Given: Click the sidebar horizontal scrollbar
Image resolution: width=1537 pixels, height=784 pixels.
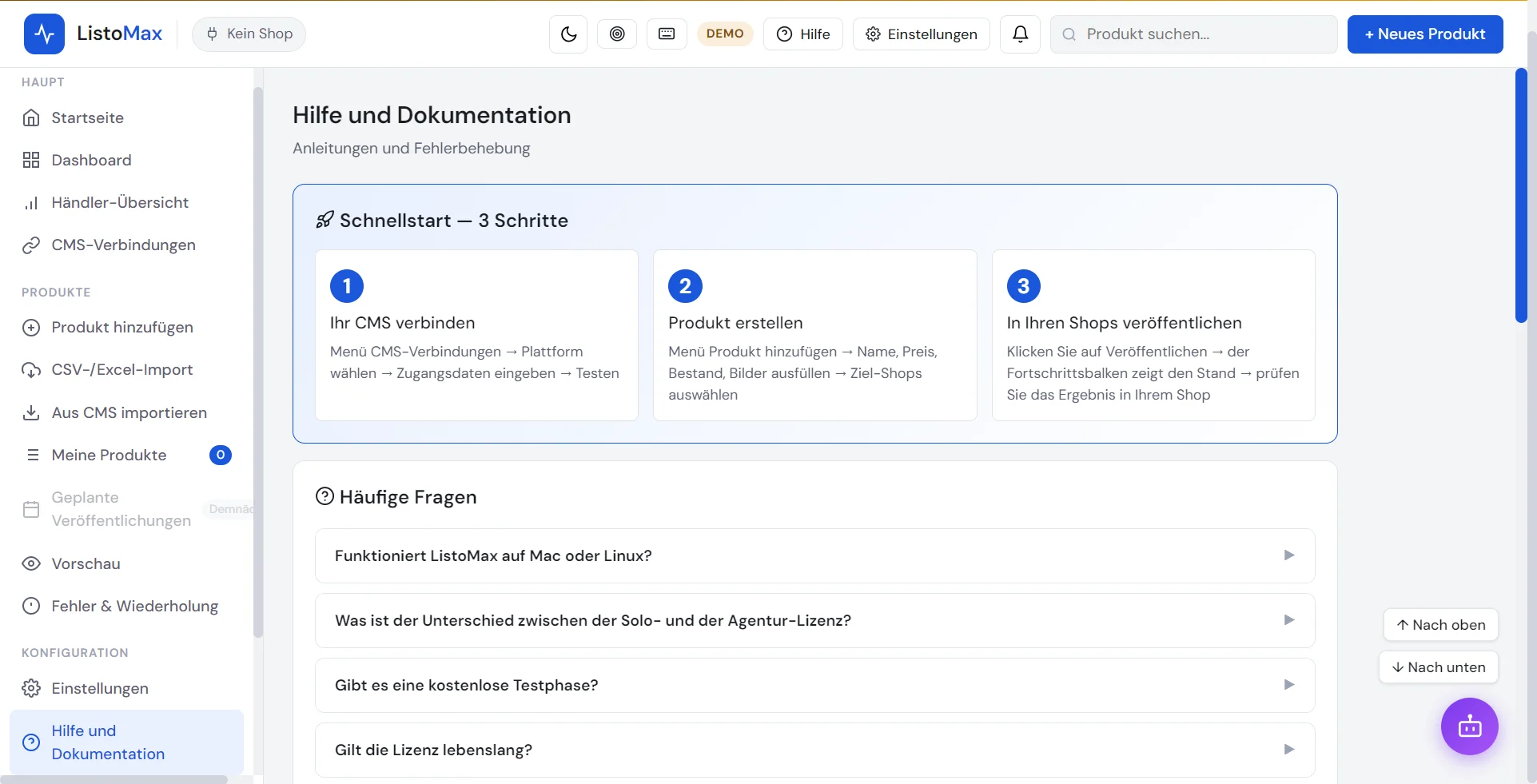Looking at the screenshot, I should [113, 779].
